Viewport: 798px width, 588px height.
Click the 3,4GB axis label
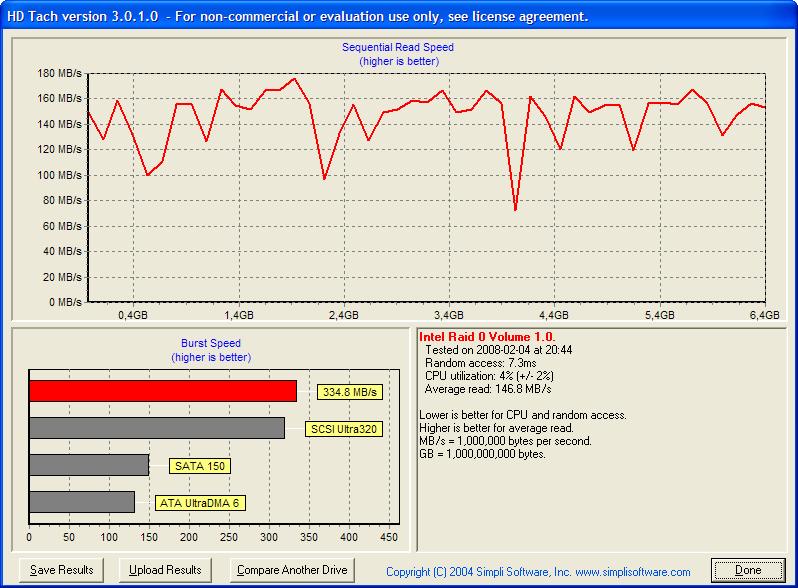(449, 315)
